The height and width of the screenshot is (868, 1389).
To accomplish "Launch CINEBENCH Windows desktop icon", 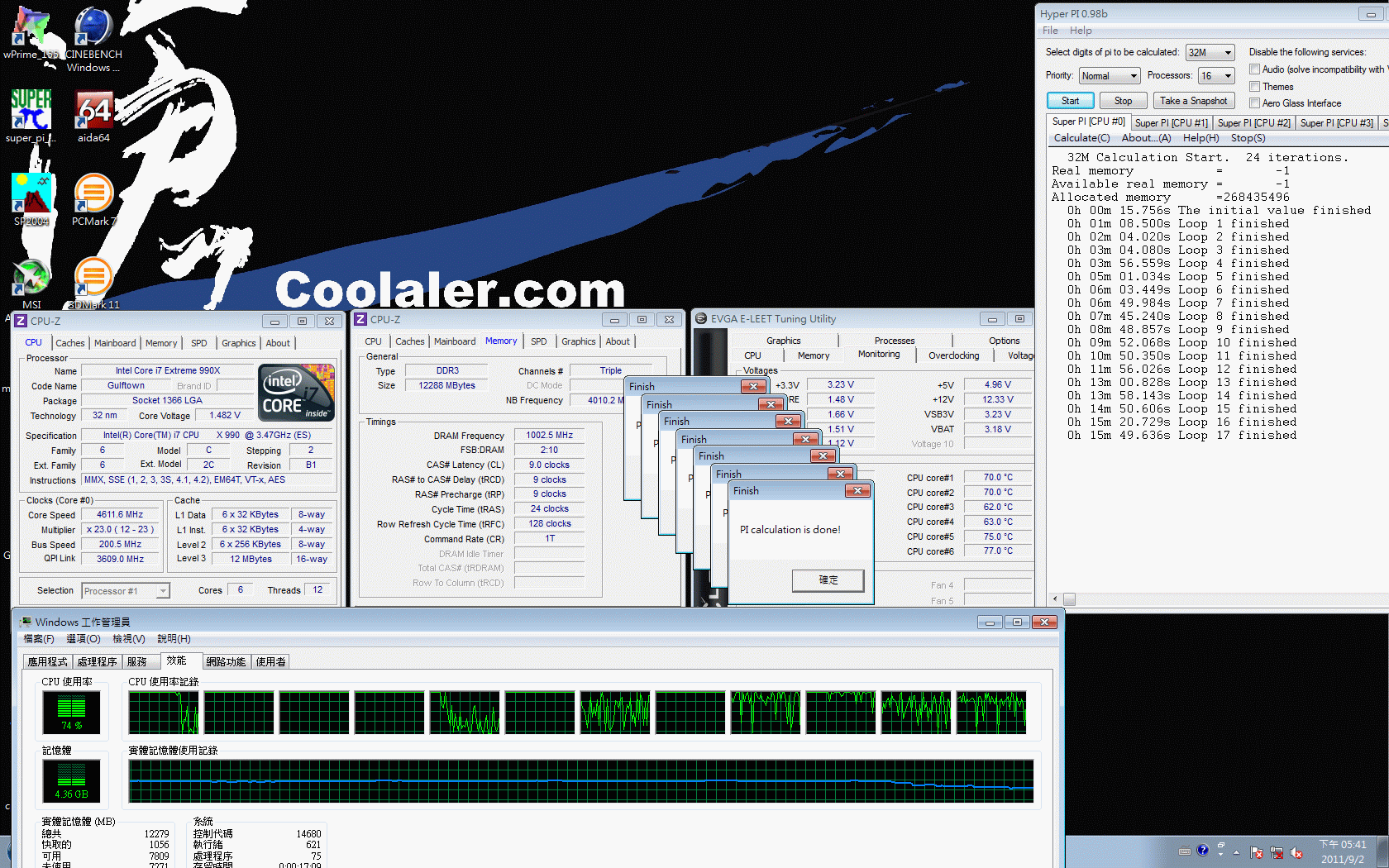I will point(93,39).
